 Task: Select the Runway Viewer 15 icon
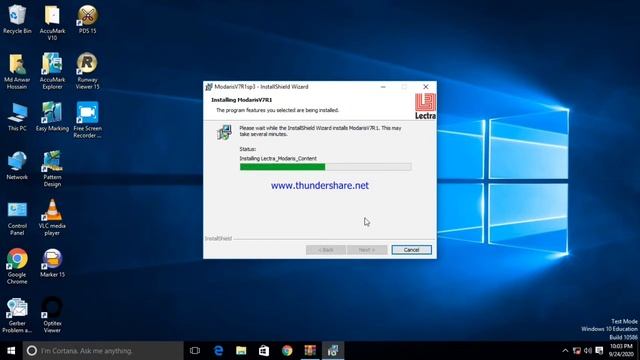coord(87,71)
